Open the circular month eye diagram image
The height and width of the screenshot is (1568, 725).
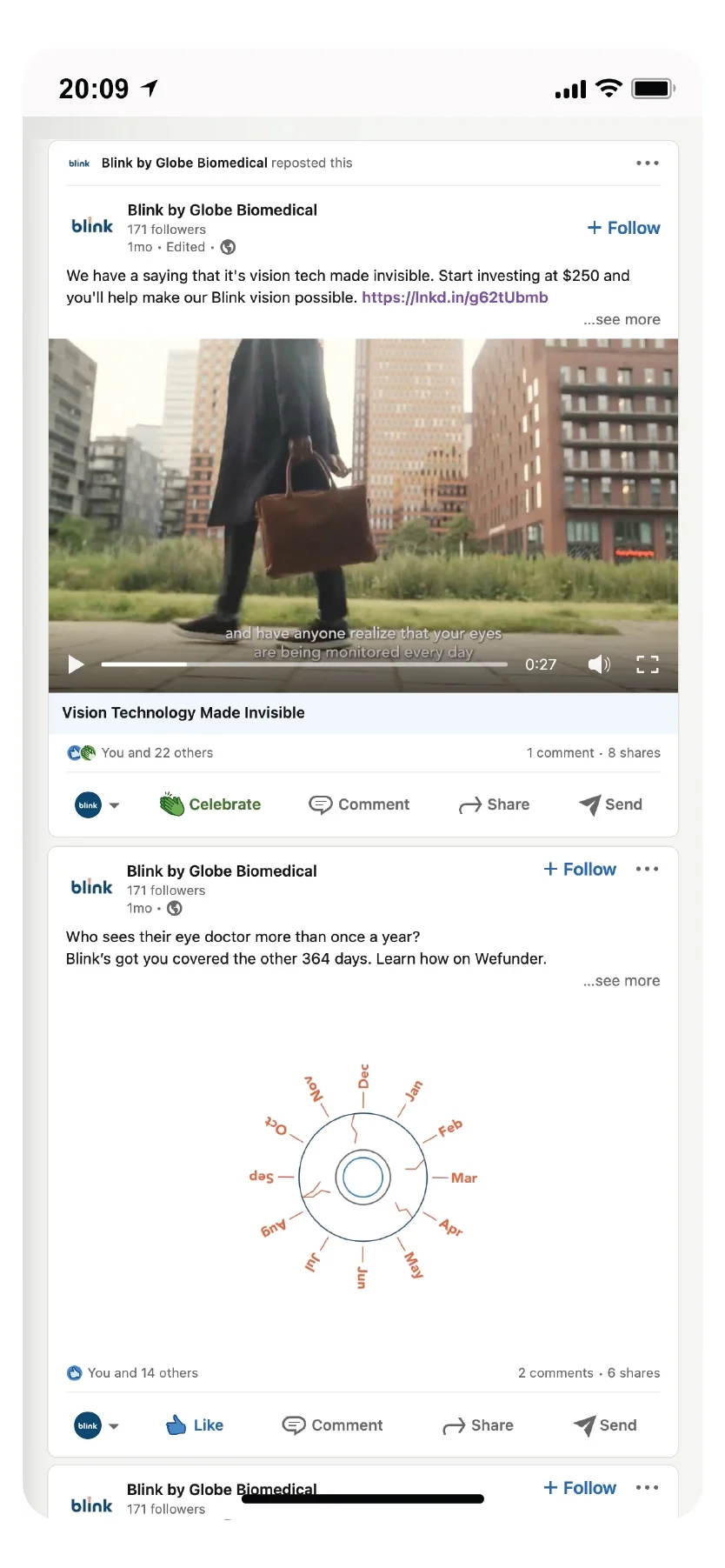[363, 1177]
